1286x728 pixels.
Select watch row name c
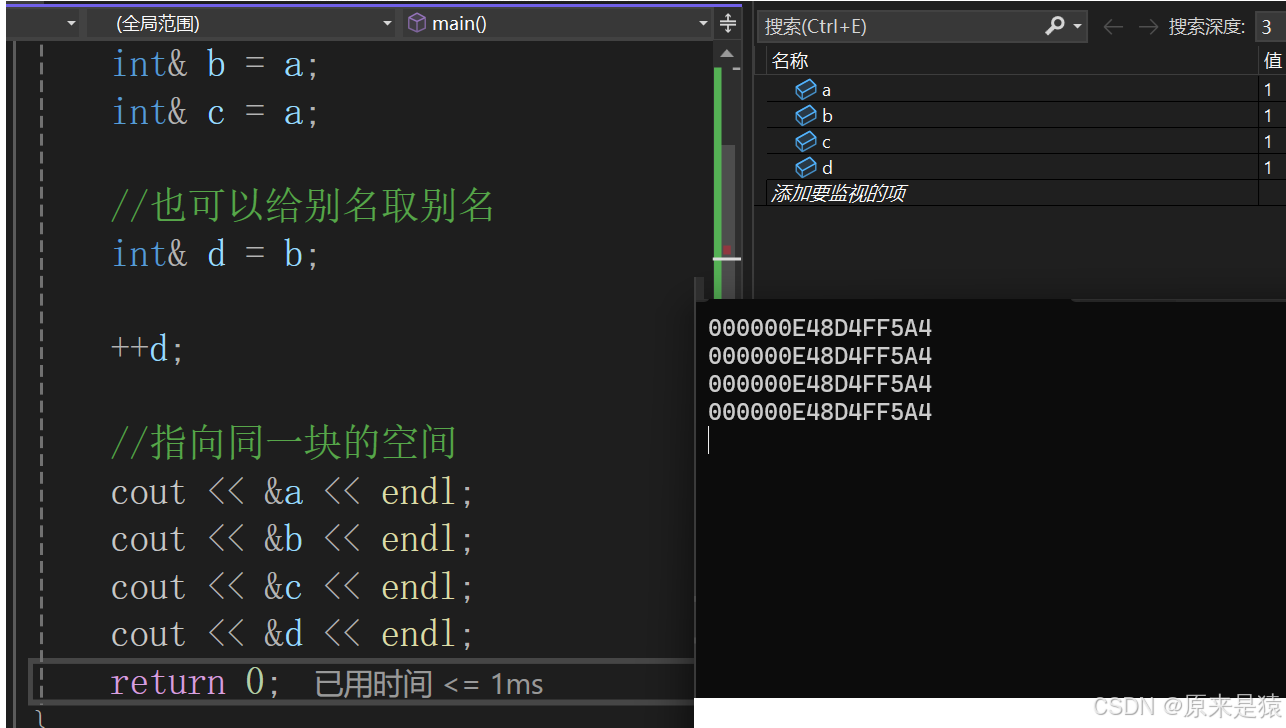[x=826, y=142]
